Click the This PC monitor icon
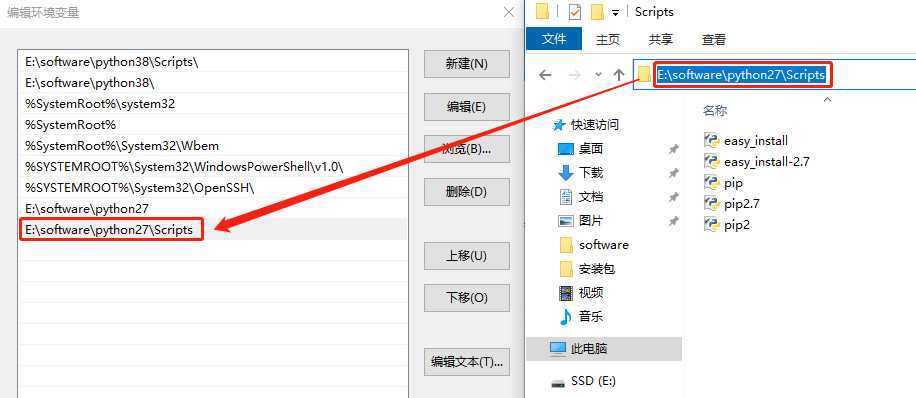Screen dimensions: 916x398 point(558,349)
